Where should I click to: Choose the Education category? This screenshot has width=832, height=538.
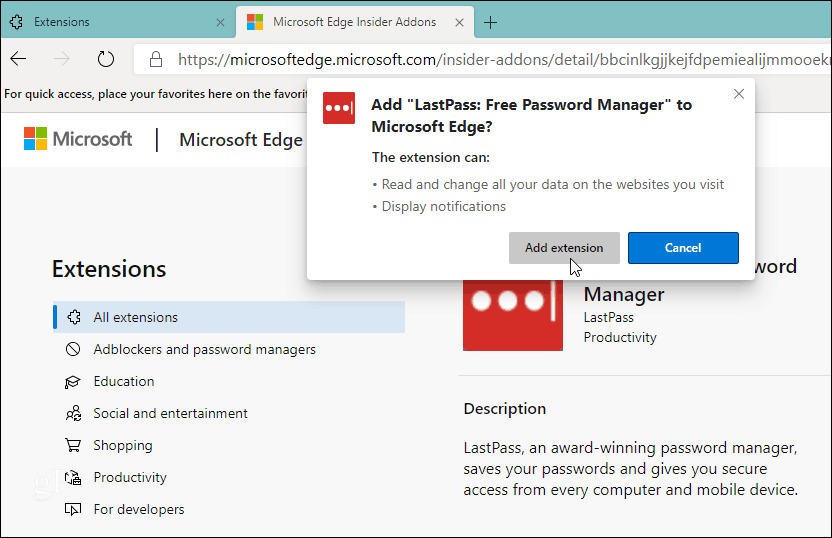click(124, 381)
